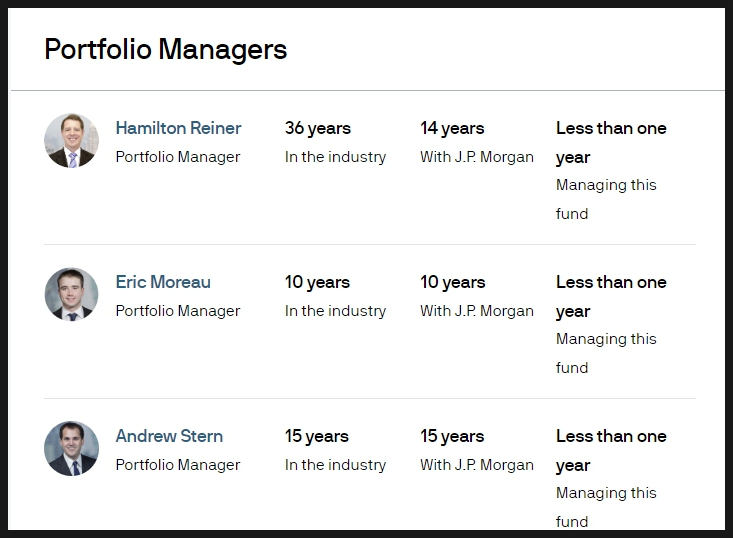Click Andrew Stern's '15 years' in industry
The image size is (733, 538).
(x=317, y=437)
